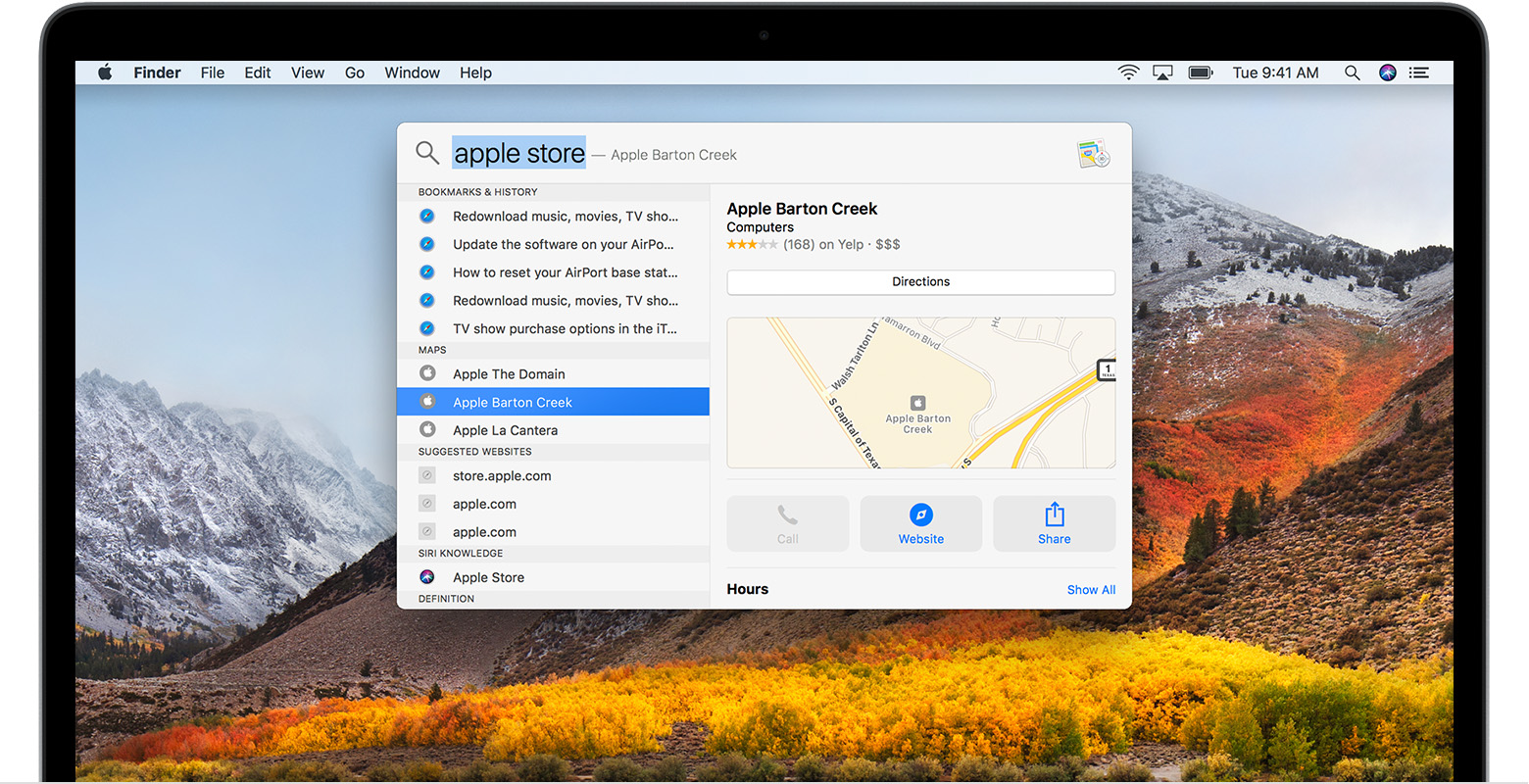
Task: Open the Go menu in Finder
Action: 354,72
